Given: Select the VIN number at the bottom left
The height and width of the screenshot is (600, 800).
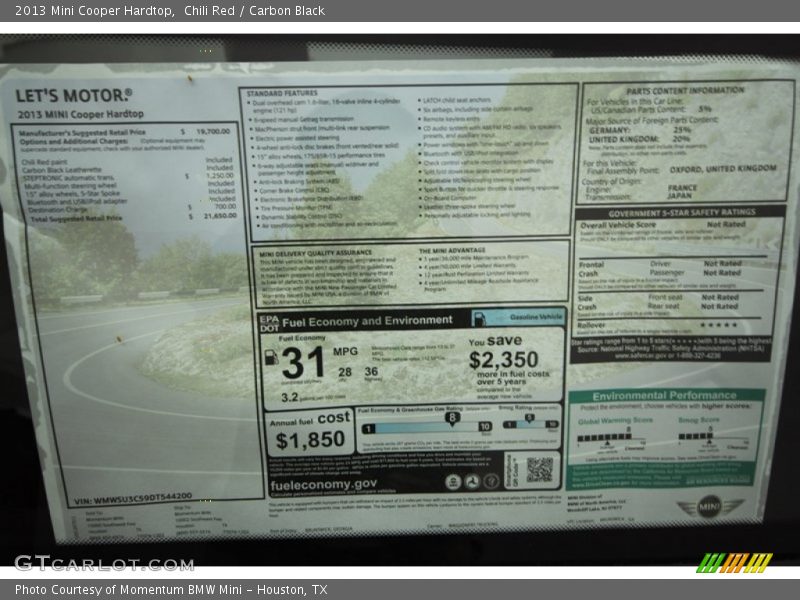Looking at the screenshot, I should [x=133, y=498].
